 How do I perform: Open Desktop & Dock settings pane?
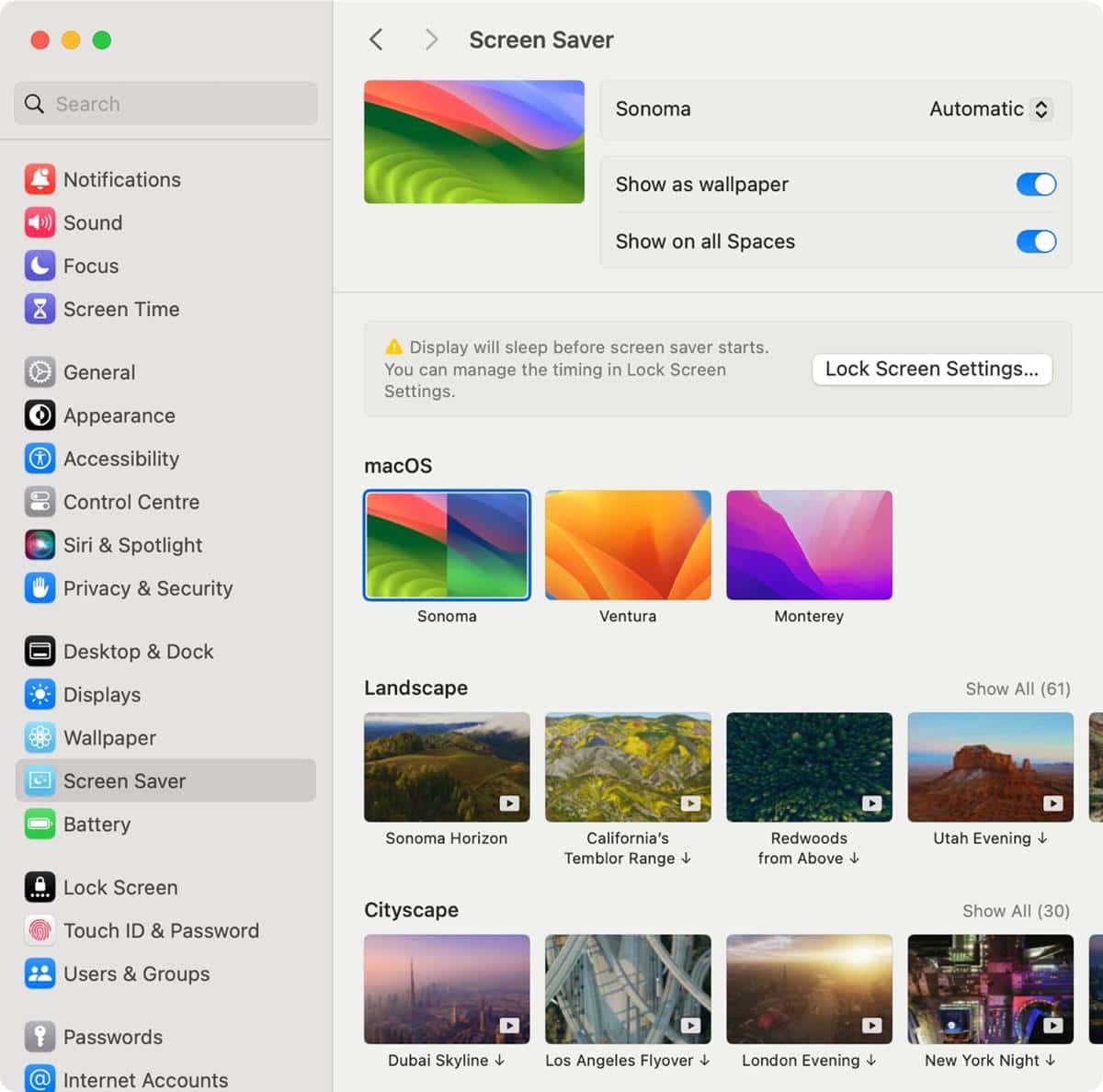point(138,652)
